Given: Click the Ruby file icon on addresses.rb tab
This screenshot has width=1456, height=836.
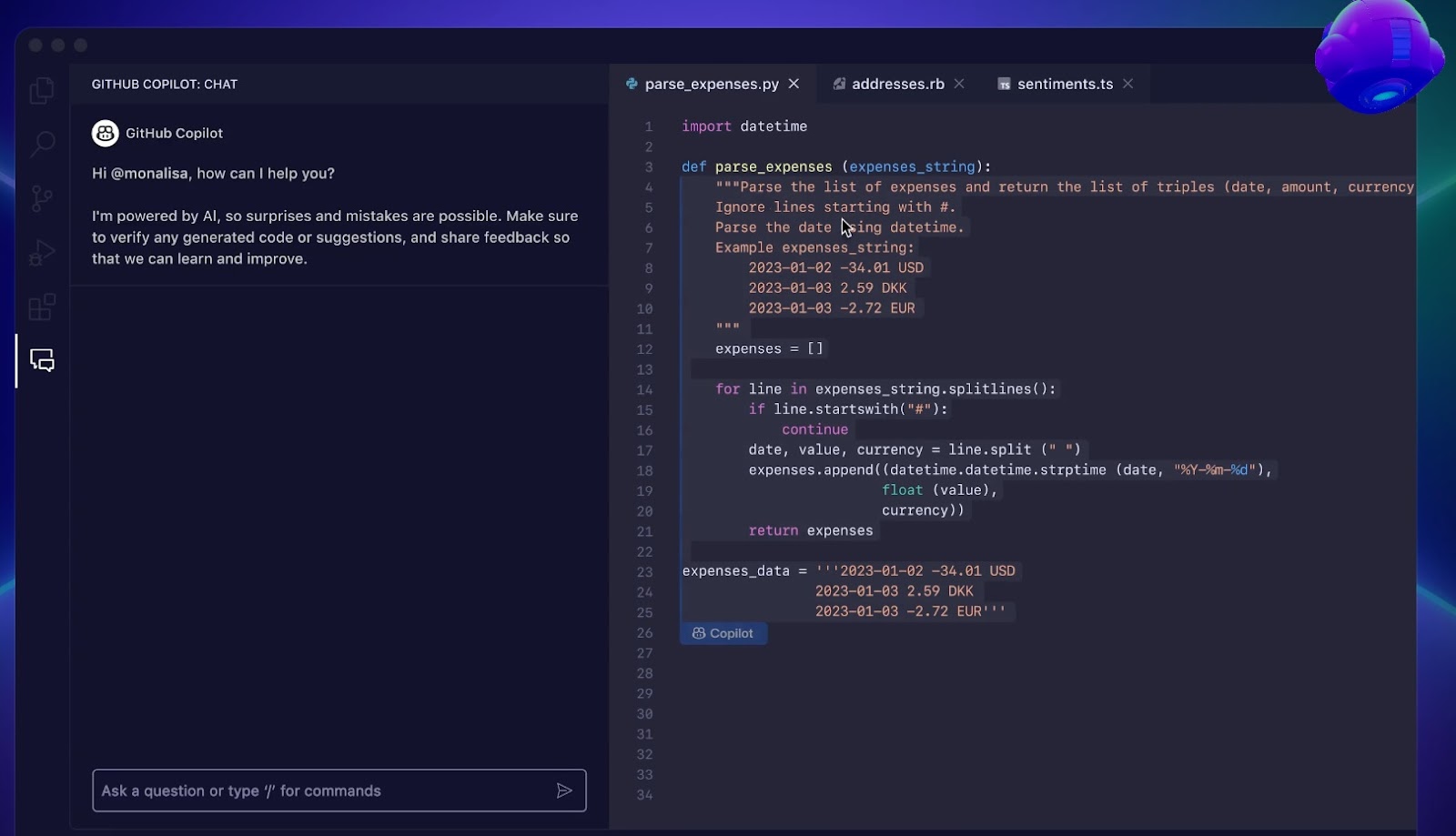Looking at the screenshot, I should click(839, 84).
